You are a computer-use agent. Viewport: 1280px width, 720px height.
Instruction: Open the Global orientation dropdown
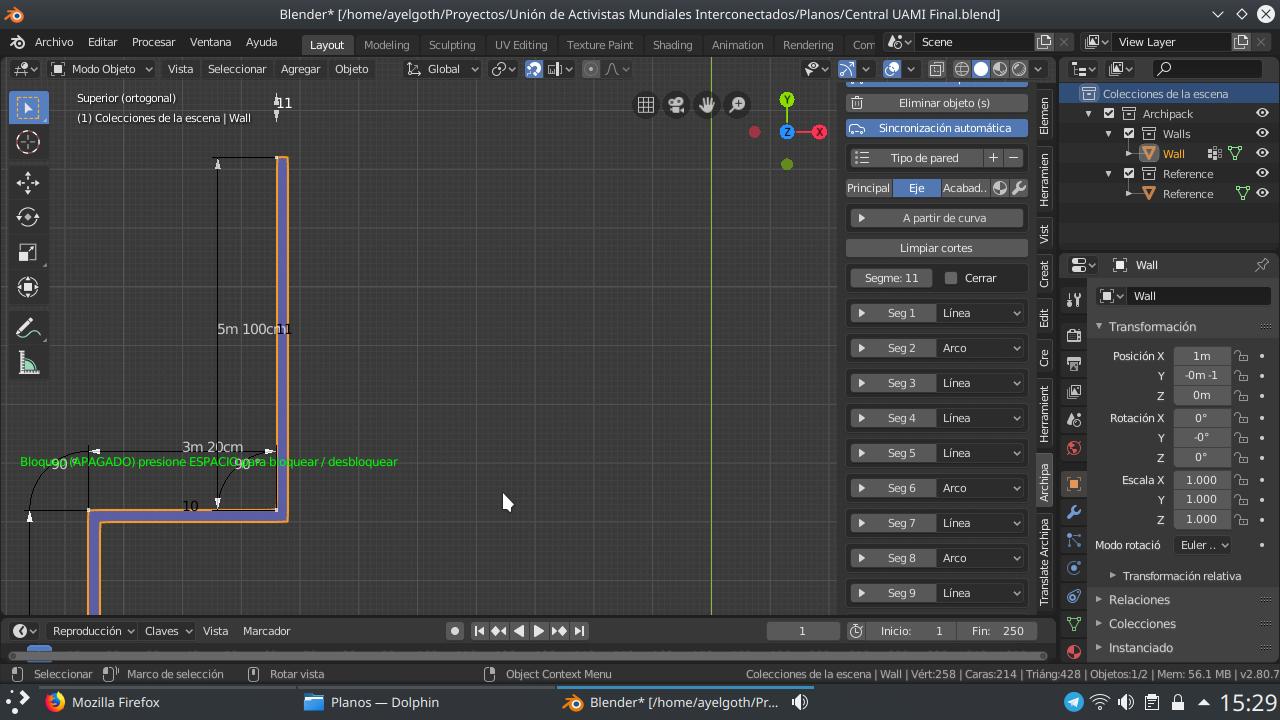pos(442,69)
